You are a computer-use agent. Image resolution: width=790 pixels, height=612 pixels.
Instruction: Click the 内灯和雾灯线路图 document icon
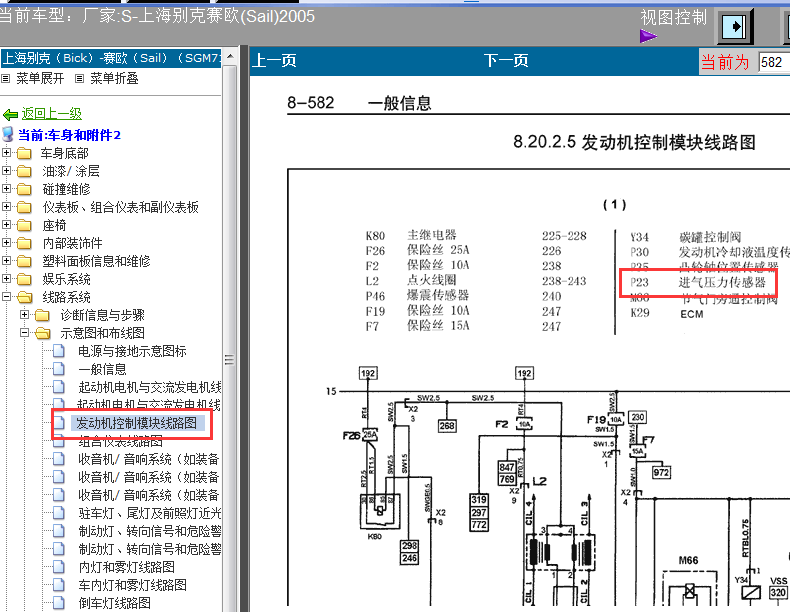[x=59, y=567]
